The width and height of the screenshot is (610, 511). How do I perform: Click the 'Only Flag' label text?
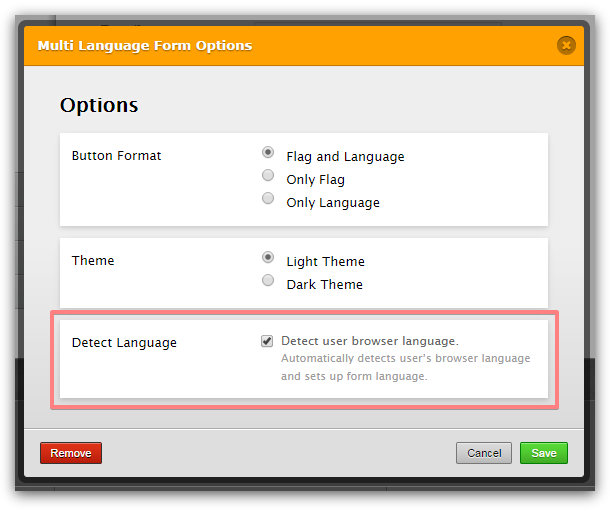[315, 180]
